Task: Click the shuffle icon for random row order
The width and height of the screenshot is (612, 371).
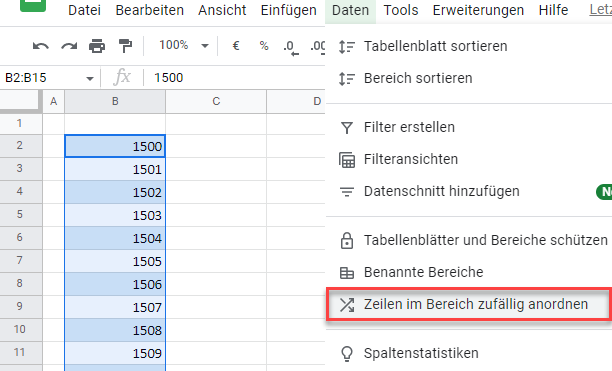Action: (x=347, y=305)
